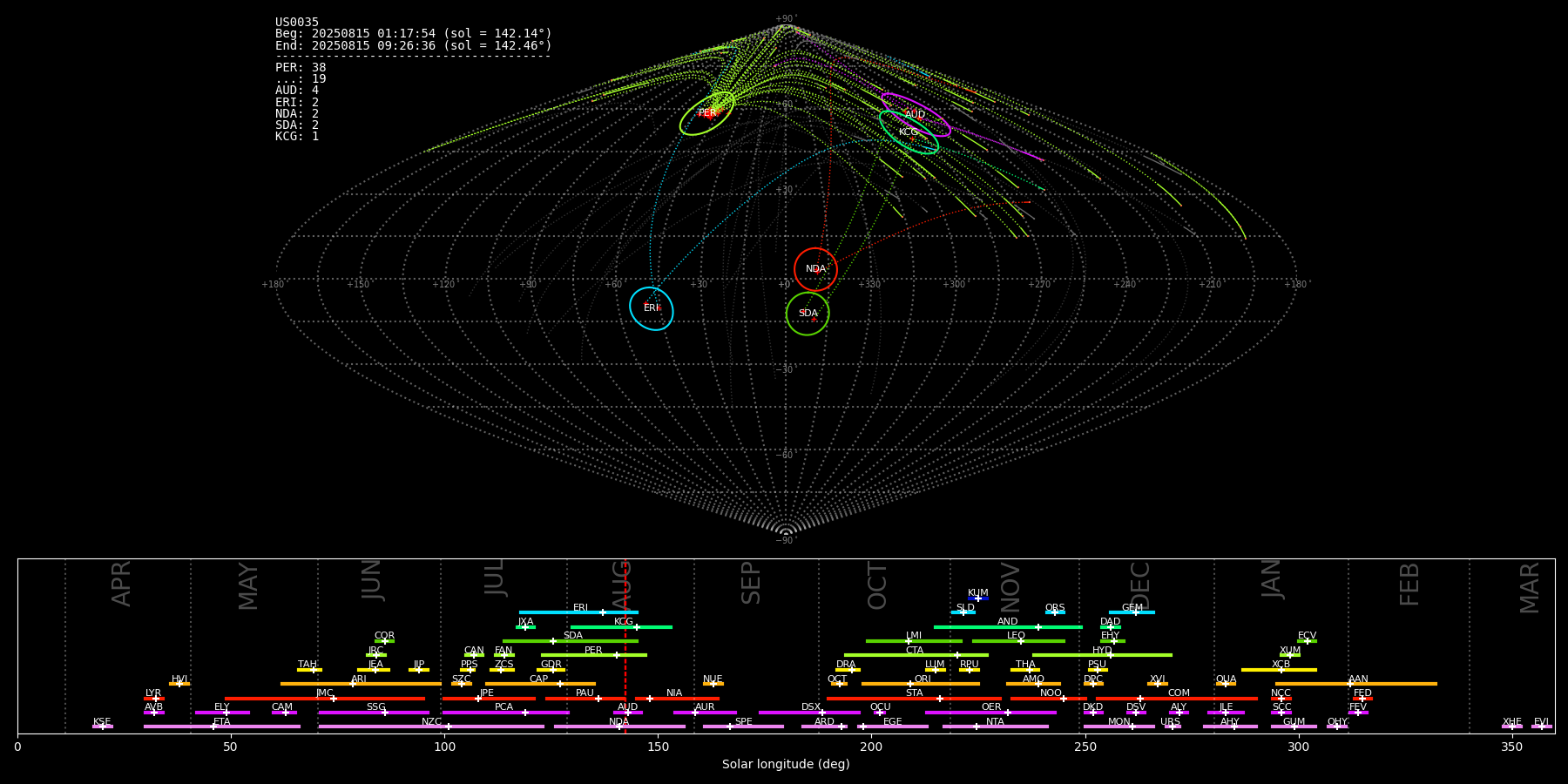Click the SDA activity bar in timeline
Screen dimensions: 1568x784
[x=571, y=641]
